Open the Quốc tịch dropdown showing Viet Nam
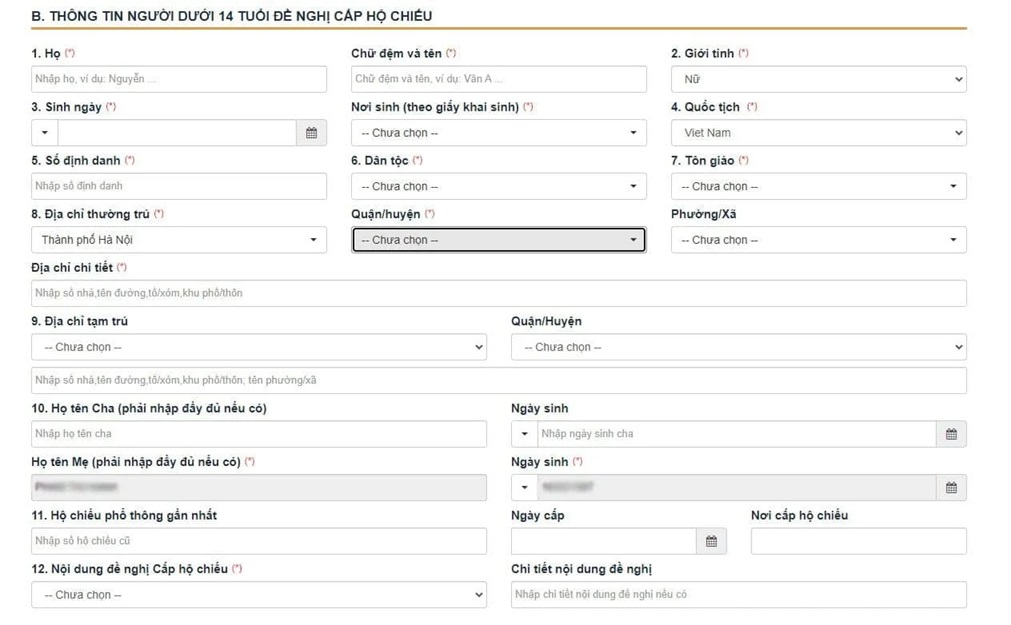The height and width of the screenshot is (625, 1011). (818, 132)
